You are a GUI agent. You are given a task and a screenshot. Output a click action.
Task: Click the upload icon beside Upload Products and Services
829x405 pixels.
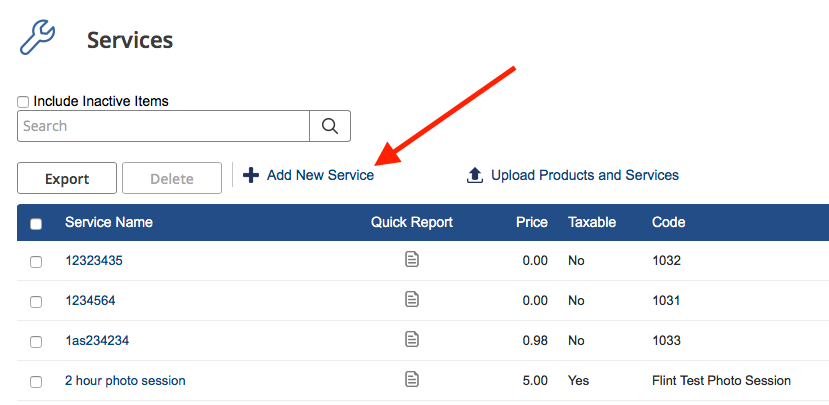(x=475, y=176)
